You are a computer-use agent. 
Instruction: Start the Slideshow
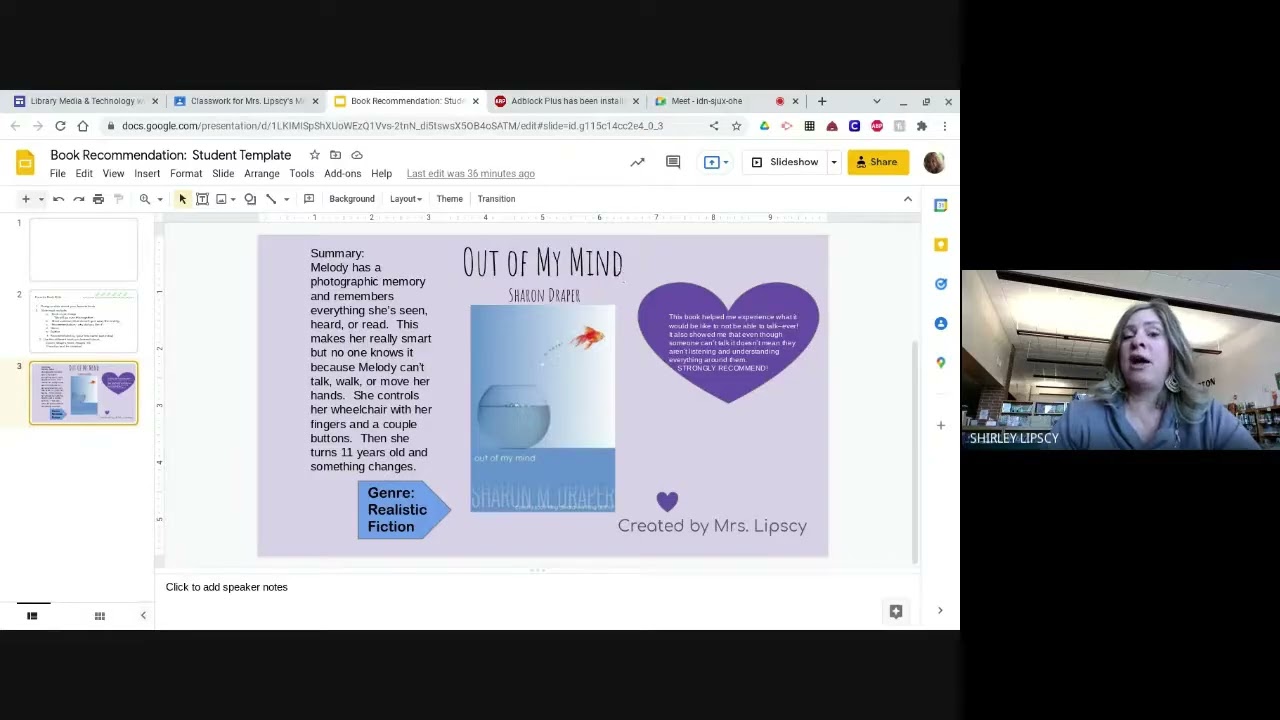pyautogui.click(x=785, y=162)
